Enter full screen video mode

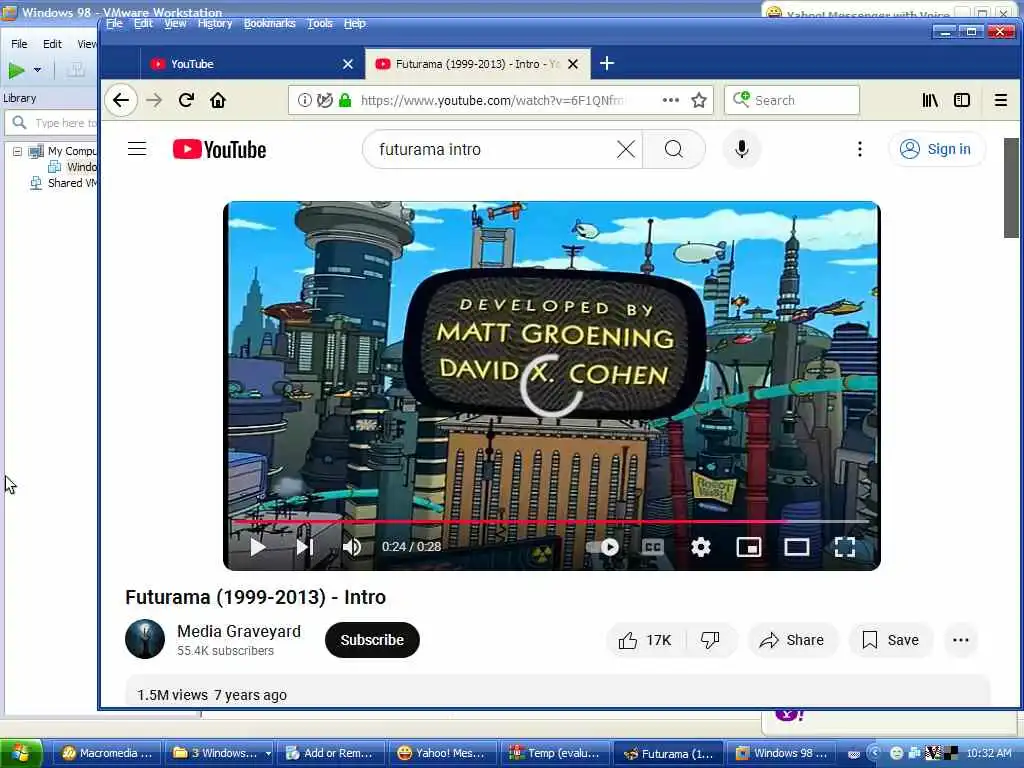(x=844, y=547)
